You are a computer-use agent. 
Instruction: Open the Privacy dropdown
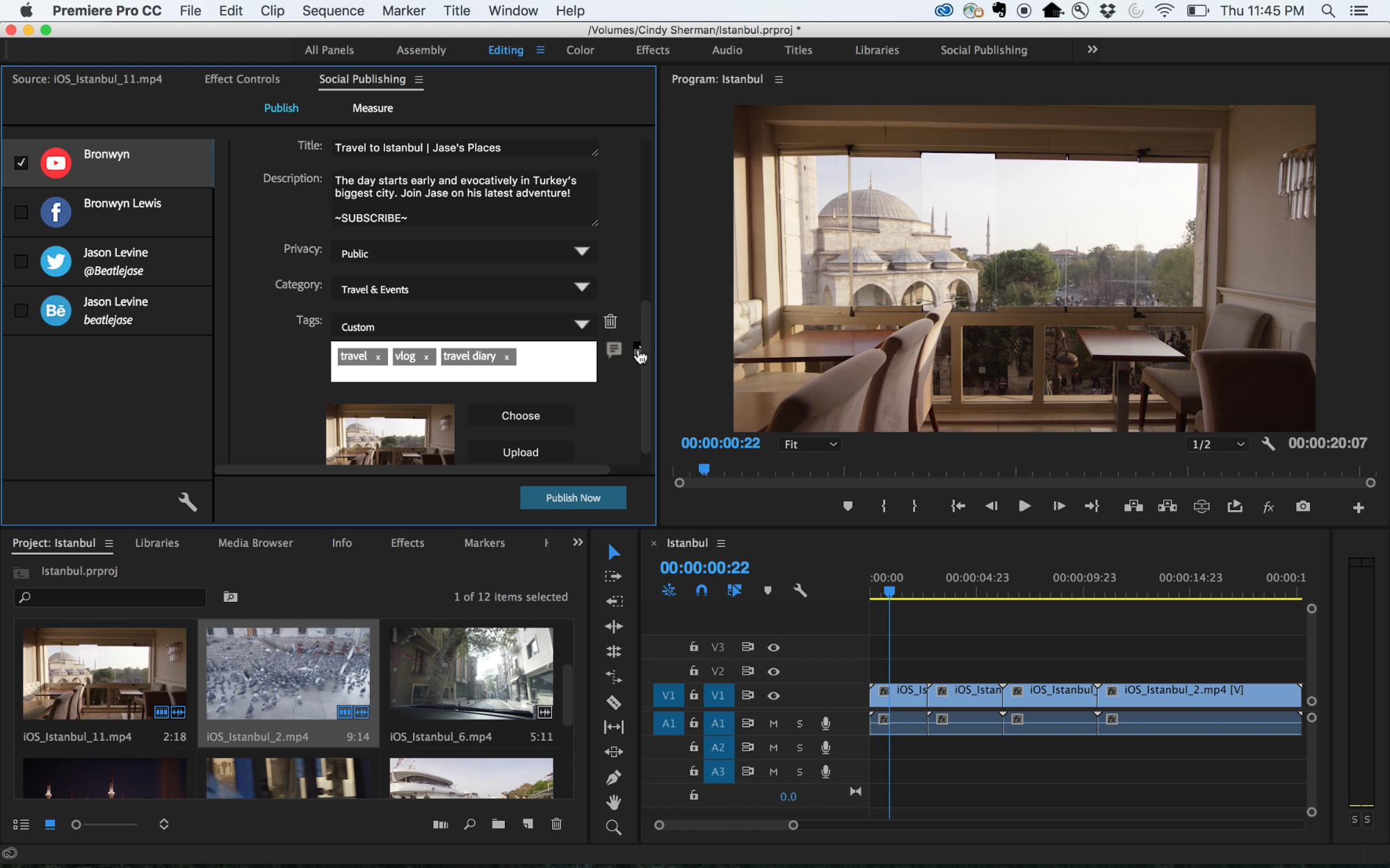(x=464, y=253)
